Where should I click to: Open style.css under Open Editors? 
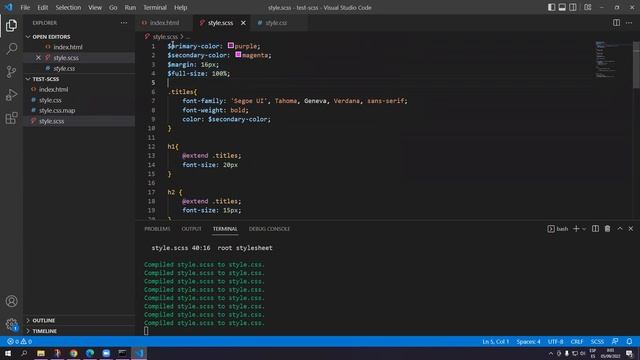click(x=80, y=68)
